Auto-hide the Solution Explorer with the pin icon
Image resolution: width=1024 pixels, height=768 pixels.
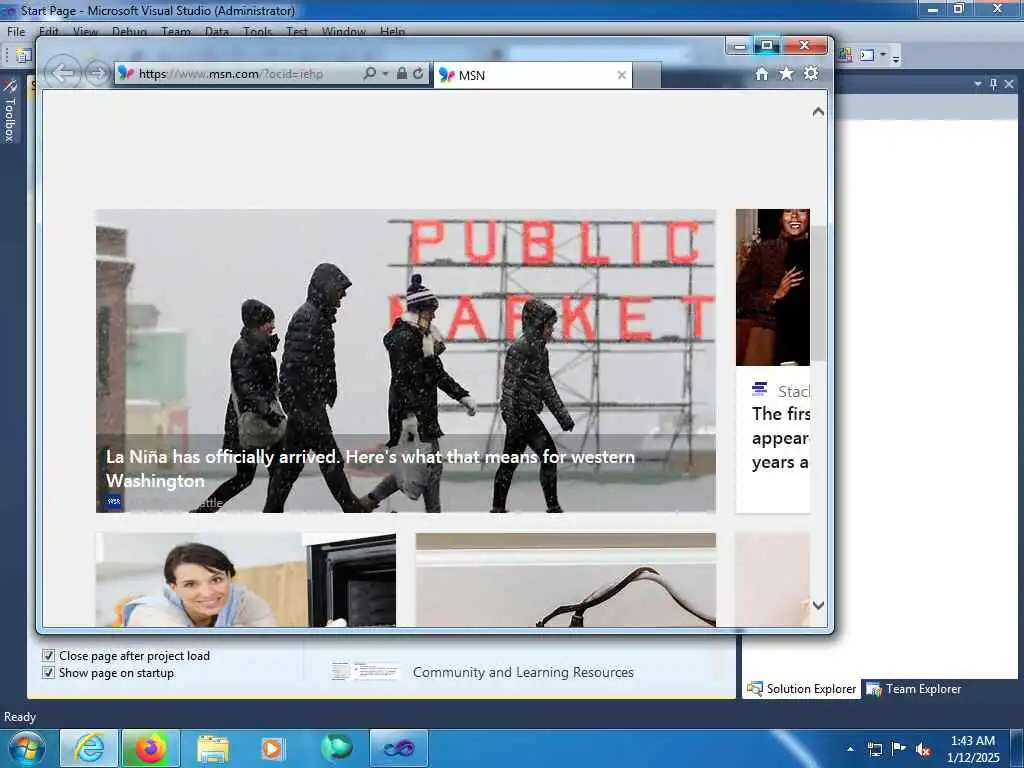coord(993,84)
